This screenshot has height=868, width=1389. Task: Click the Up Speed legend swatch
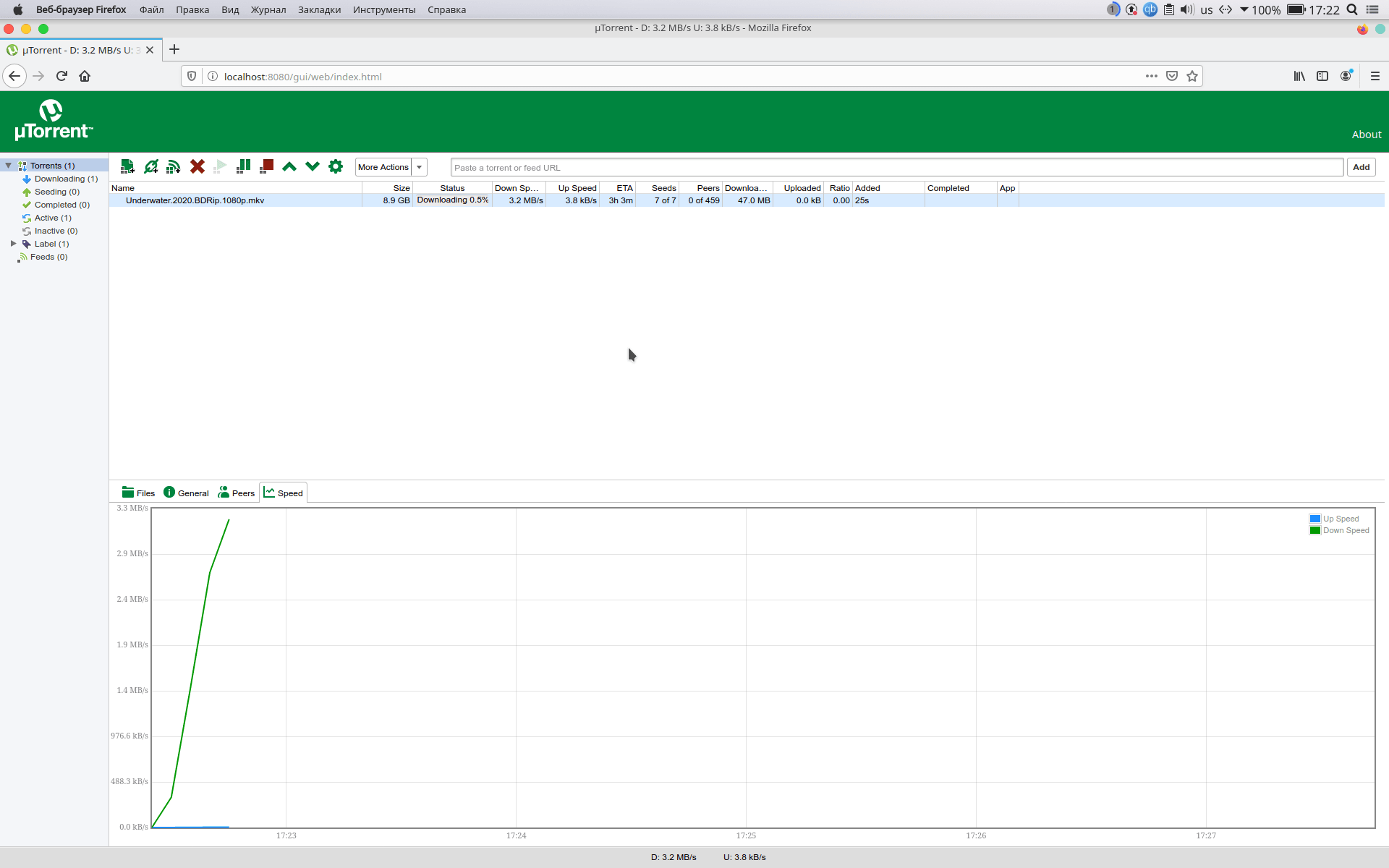pyautogui.click(x=1314, y=519)
